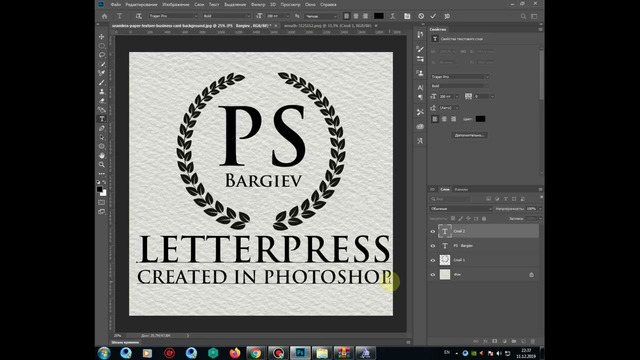Open the History panel icon
Viewport: 640px width, 360px height.
click(x=420, y=35)
